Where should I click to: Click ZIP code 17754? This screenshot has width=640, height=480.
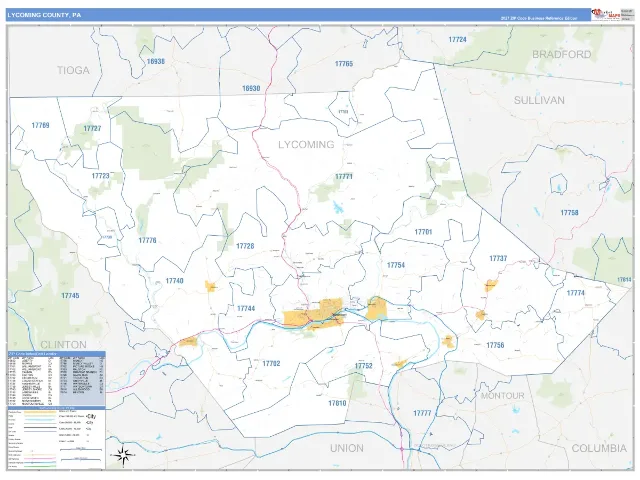pos(396,265)
